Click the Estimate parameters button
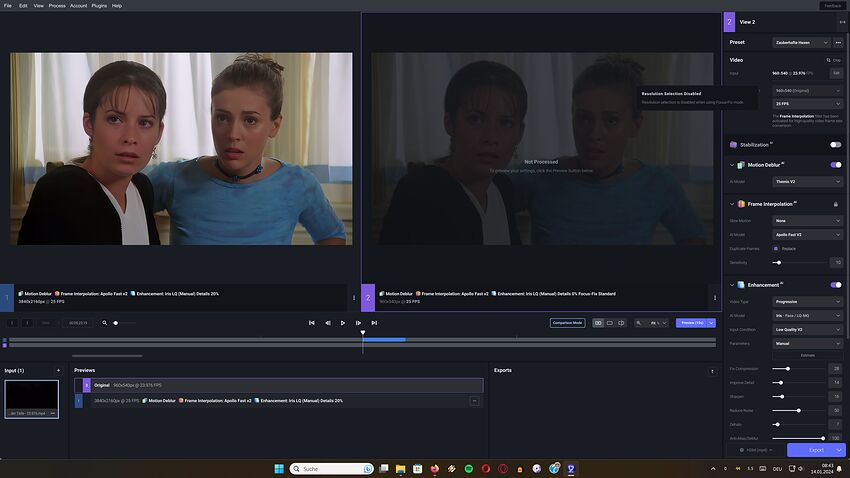 click(808, 355)
